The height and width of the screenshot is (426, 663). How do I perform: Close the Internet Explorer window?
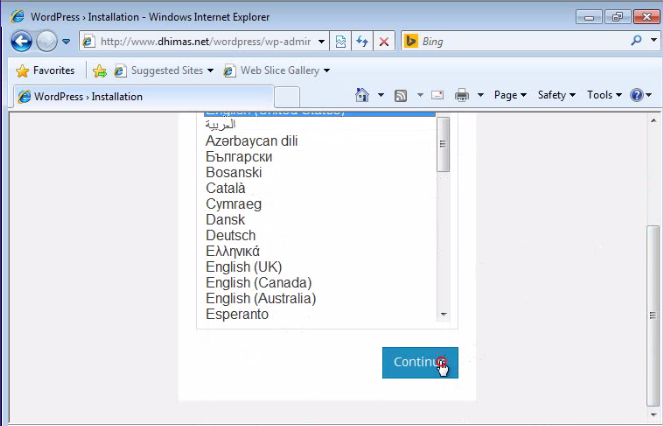pyautogui.click(x=647, y=17)
